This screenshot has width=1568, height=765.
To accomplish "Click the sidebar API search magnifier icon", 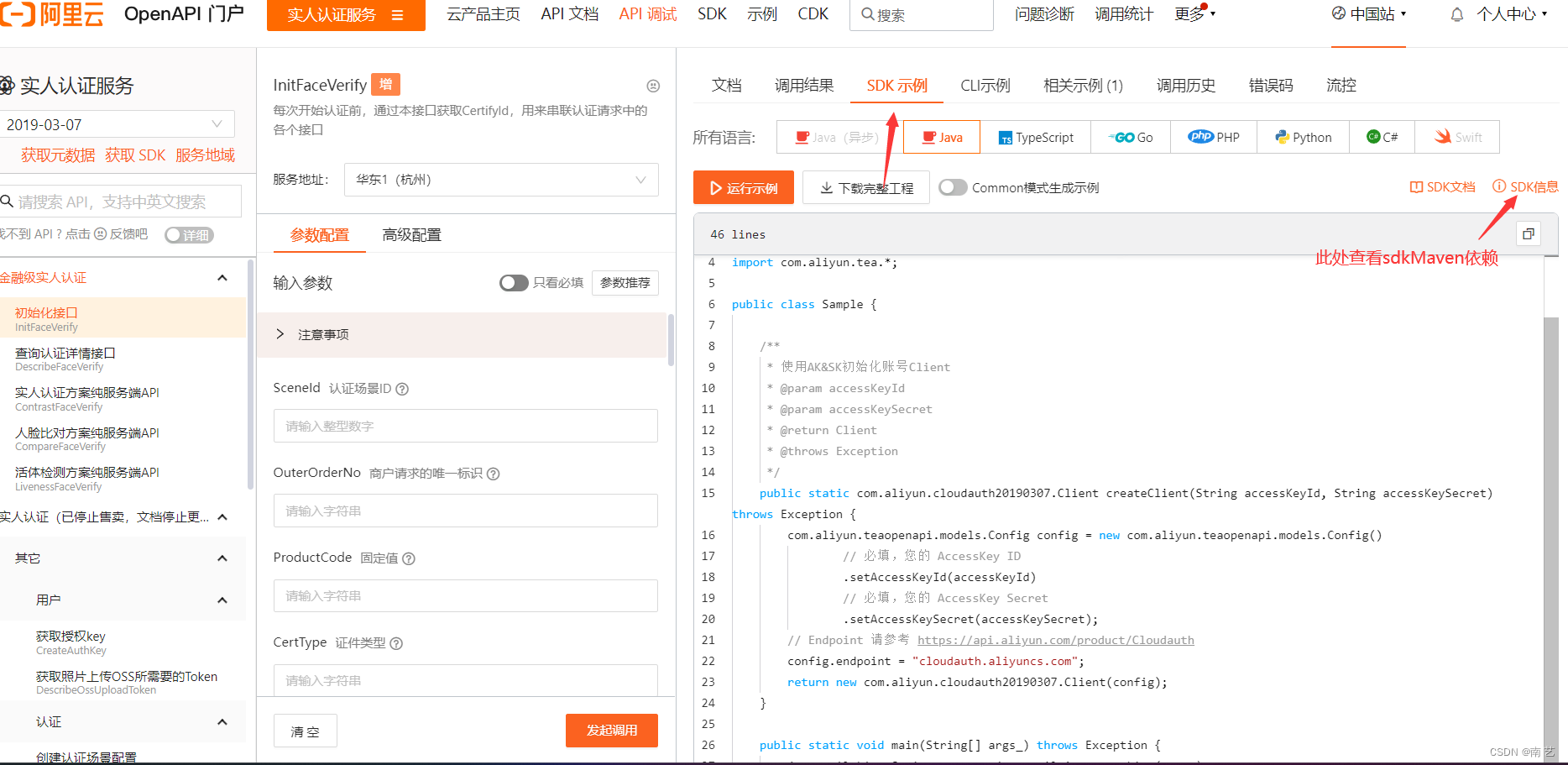I will 7,202.
